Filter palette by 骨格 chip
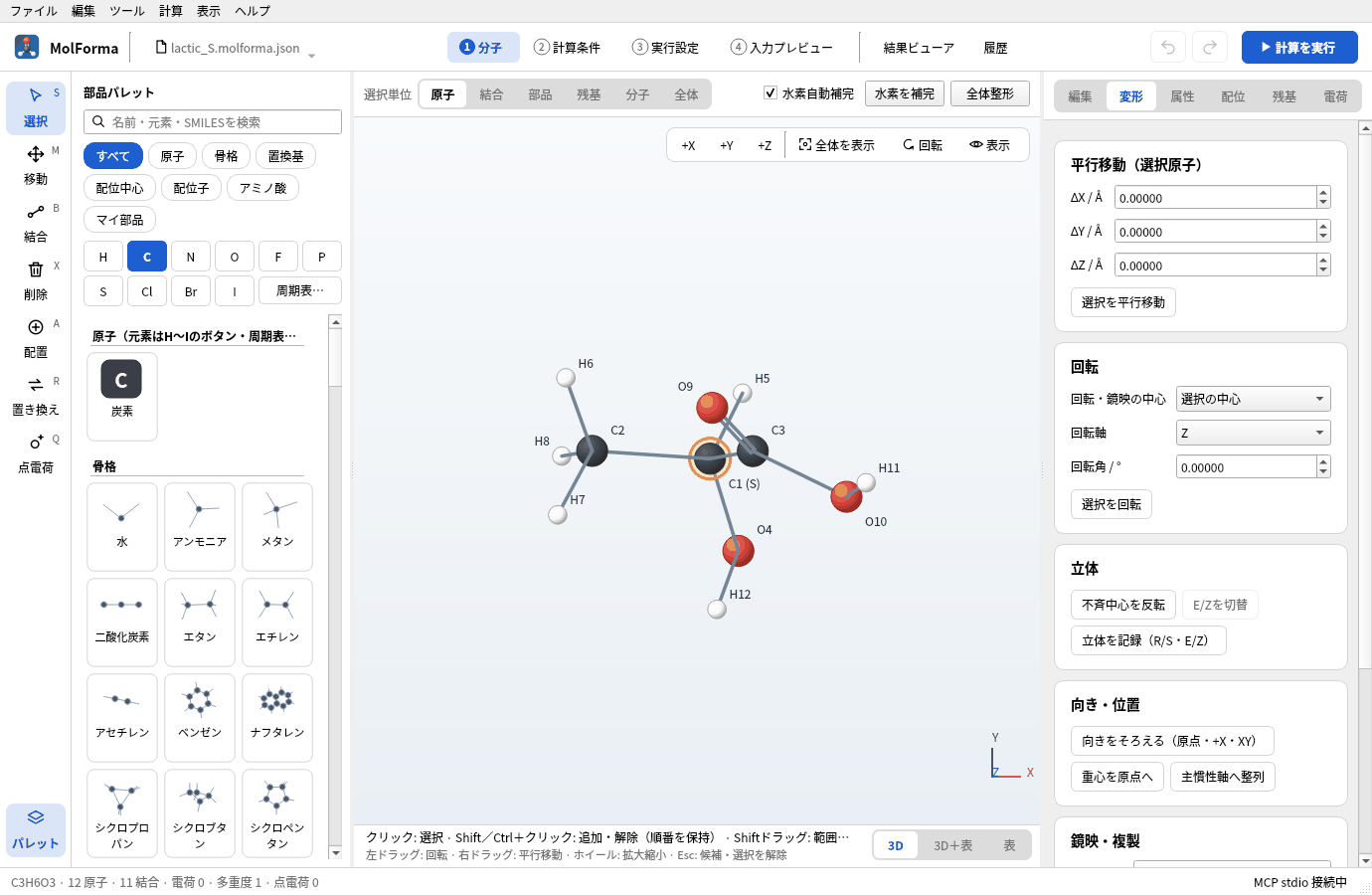Image resolution: width=1372 pixels, height=895 pixels. click(x=227, y=156)
